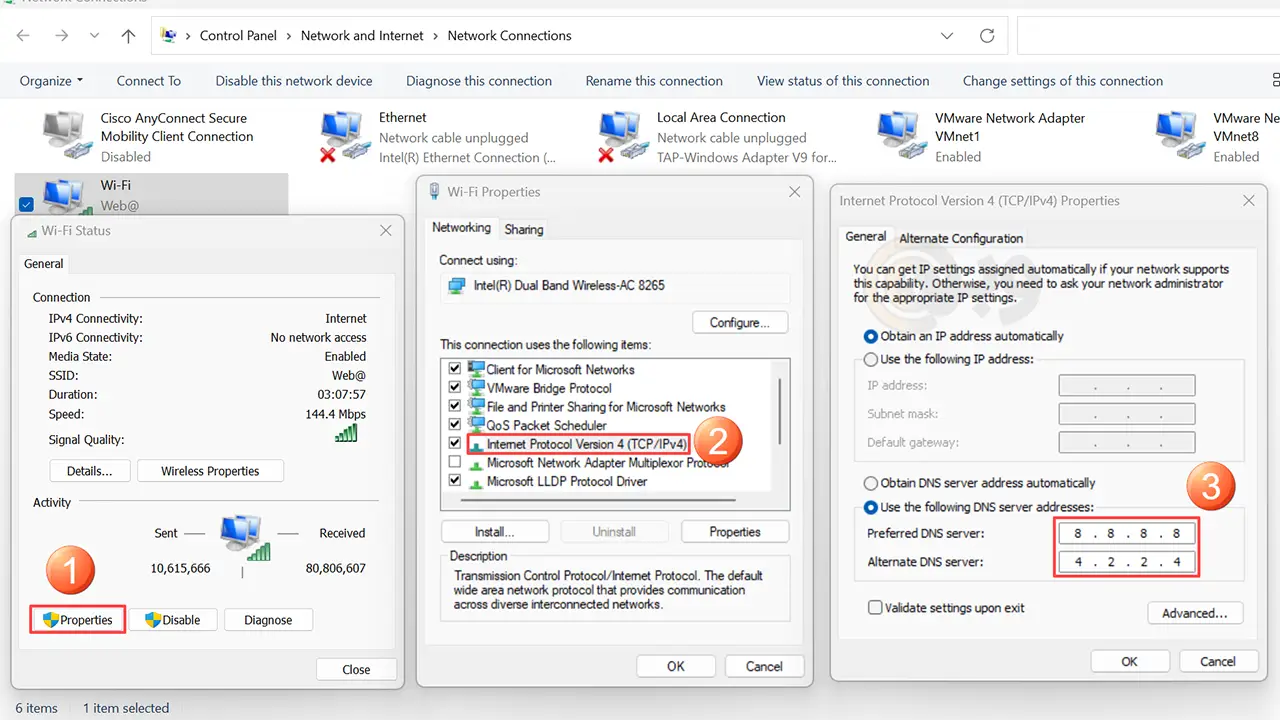This screenshot has height=720, width=1280.
Task: Enable Microsoft Network Adapter Multiplexor Protocol checkbox
Action: (x=455, y=463)
